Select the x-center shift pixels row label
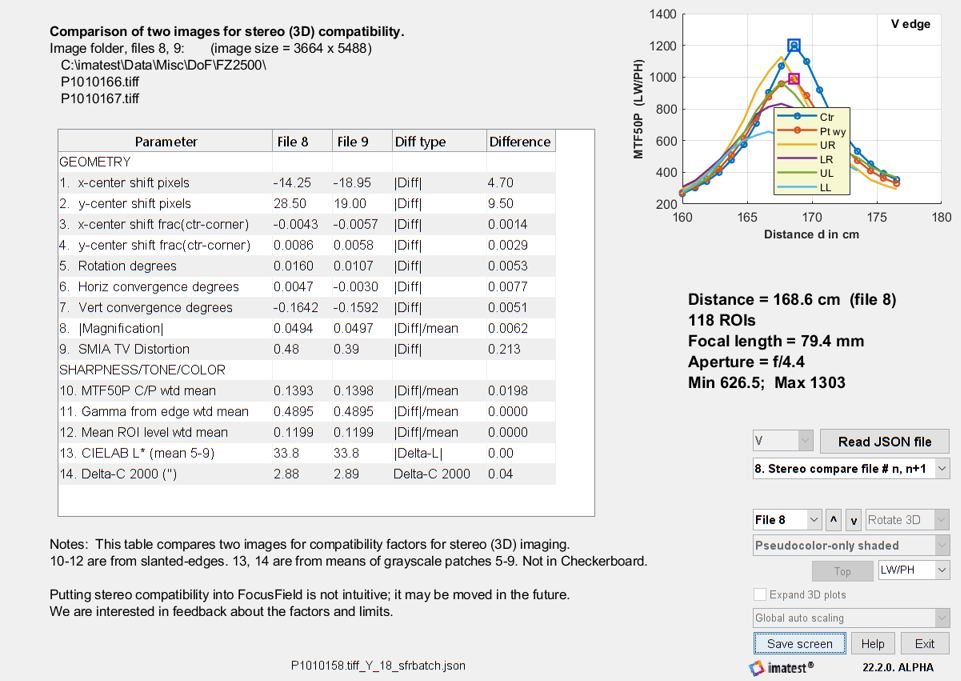The width and height of the screenshot is (961, 681). pos(124,183)
